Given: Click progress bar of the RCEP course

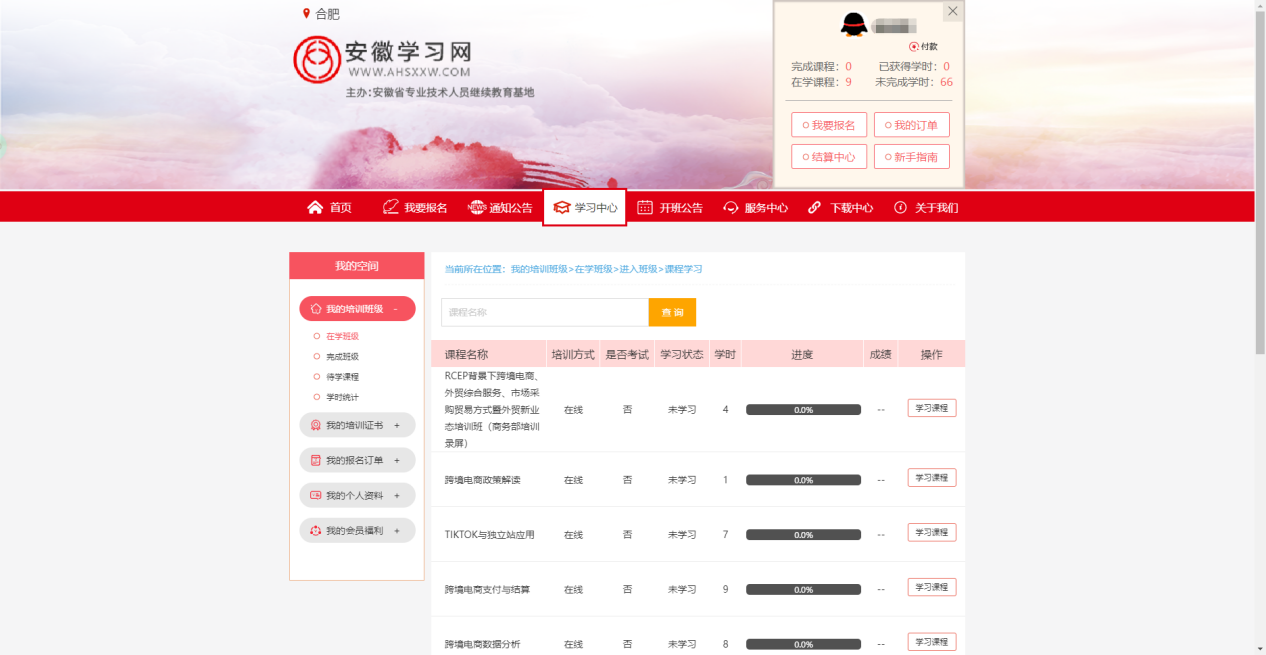Looking at the screenshot, I should point(803,410).
